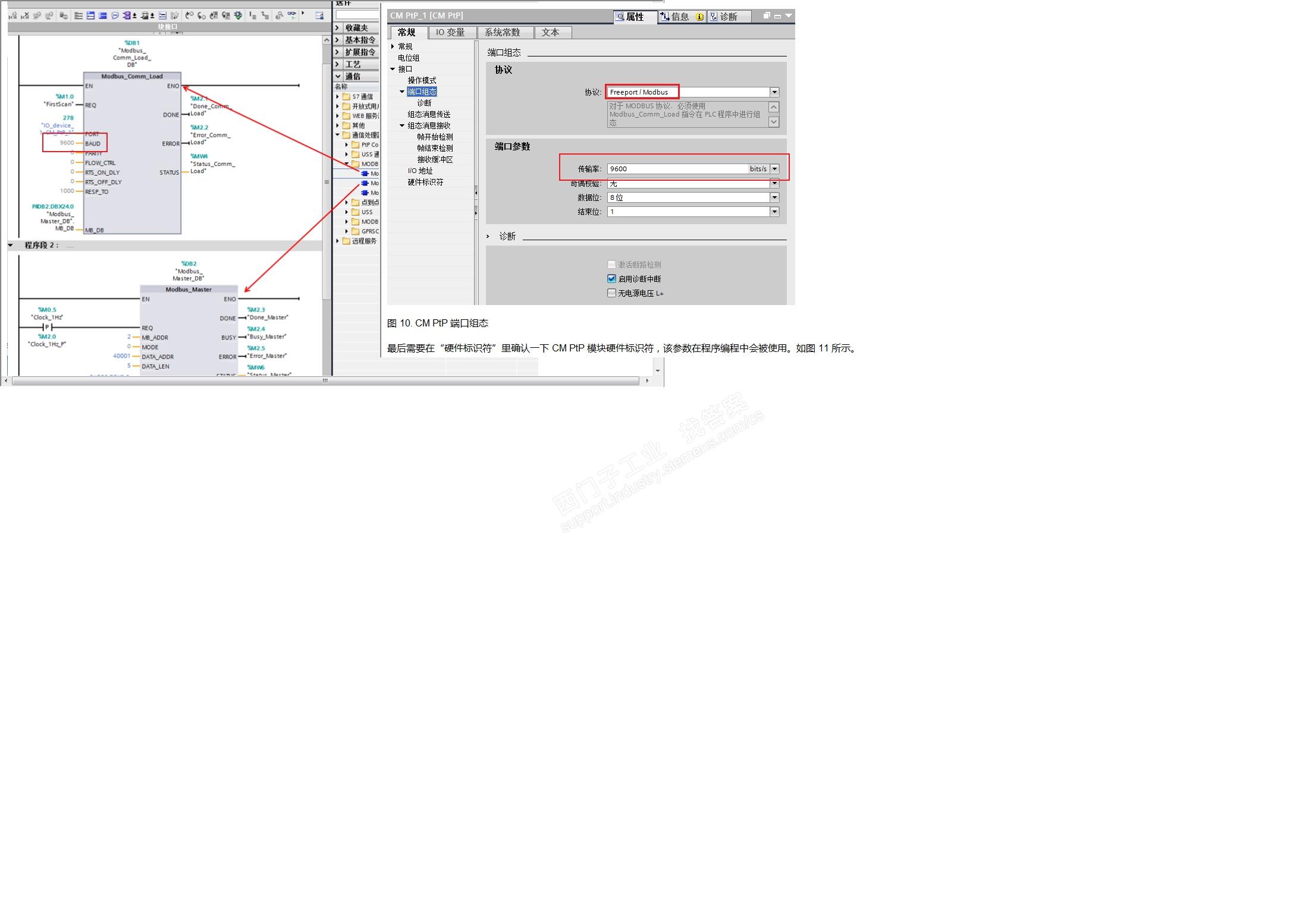This screenshot has height=924, width=1312.
Task: Check the 激活断路检测 checkbox
Action: point(611,265)
